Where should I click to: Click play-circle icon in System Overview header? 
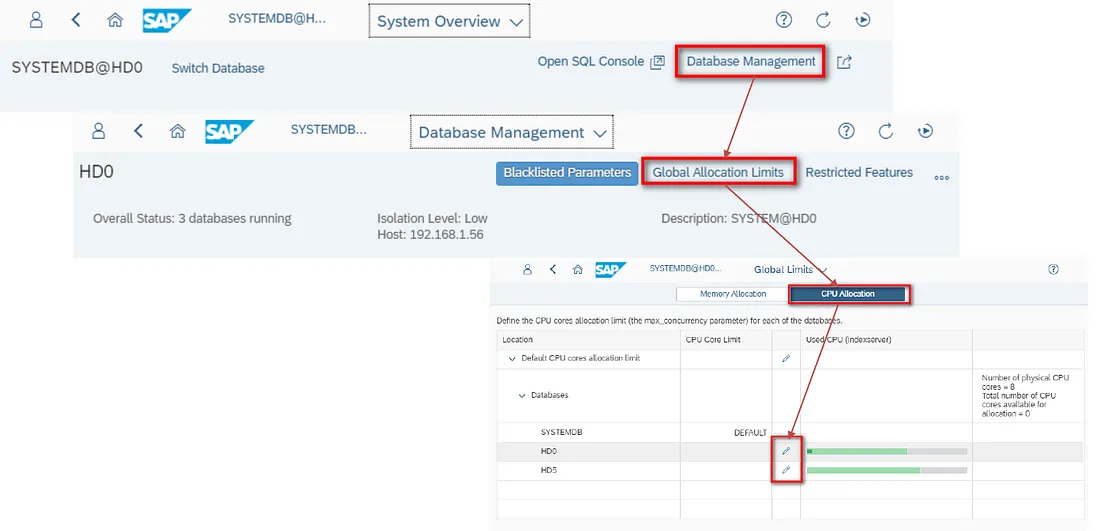(864, 20)
